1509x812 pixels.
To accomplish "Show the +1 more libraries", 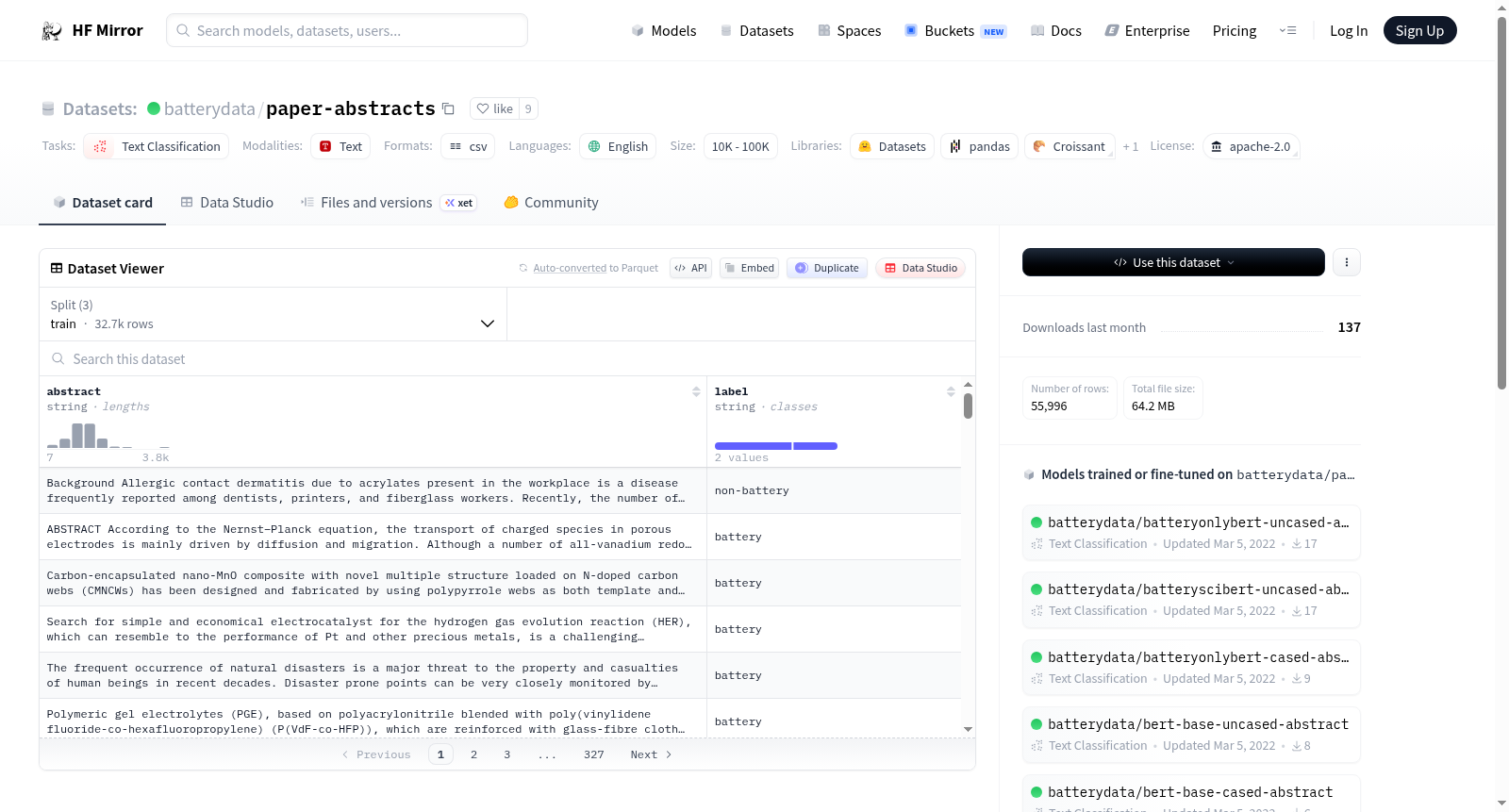I will click(1130, 146).
